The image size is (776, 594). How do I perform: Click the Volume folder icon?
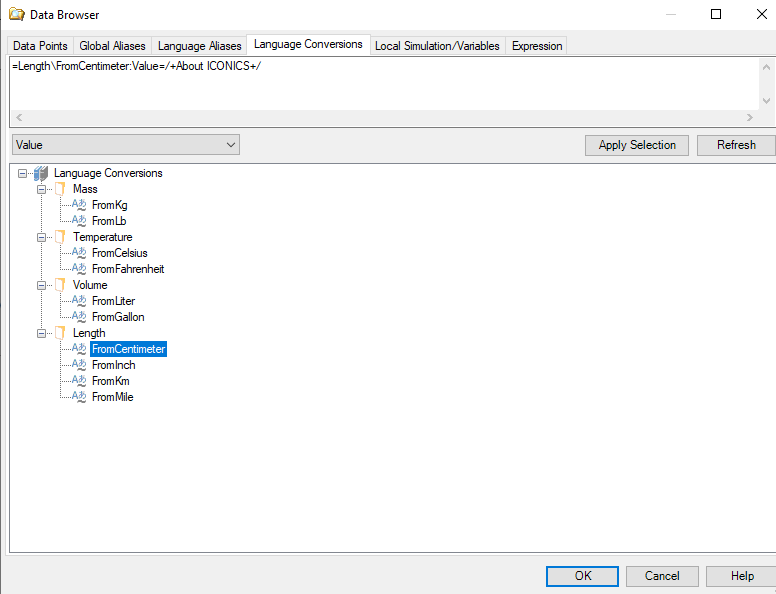pos(61,285)
